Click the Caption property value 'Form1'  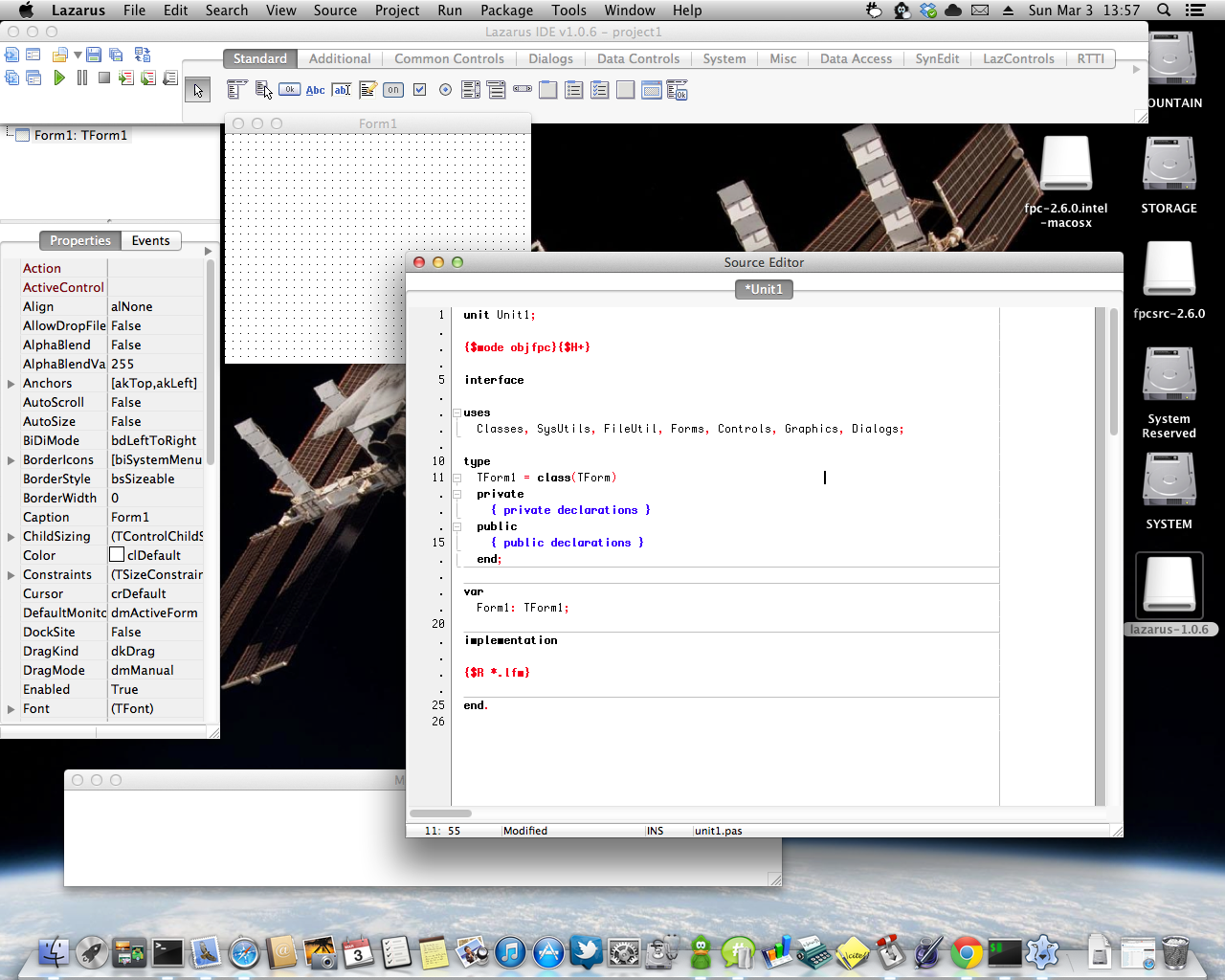pos(130,517)
